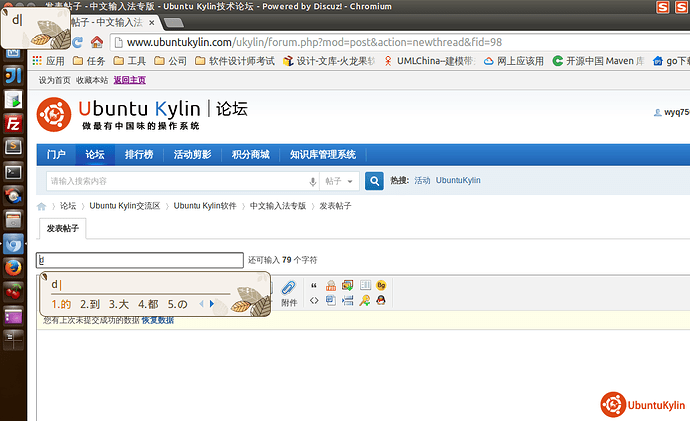
Task: Launch Sublime Text from the dock
Action: [x=13, y=147]
